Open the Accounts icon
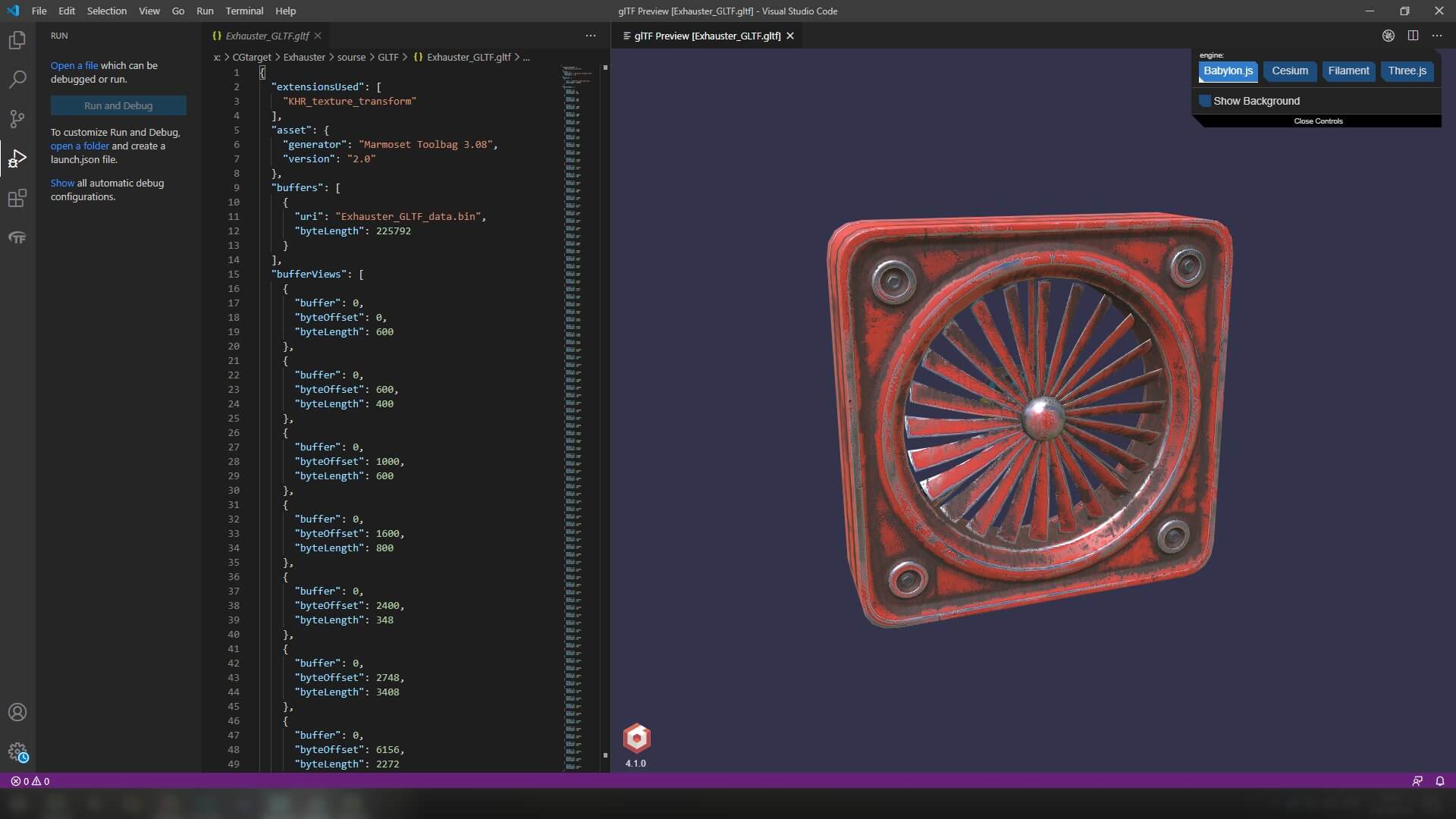The image size is (1456, 819). [x=17, y=712]
